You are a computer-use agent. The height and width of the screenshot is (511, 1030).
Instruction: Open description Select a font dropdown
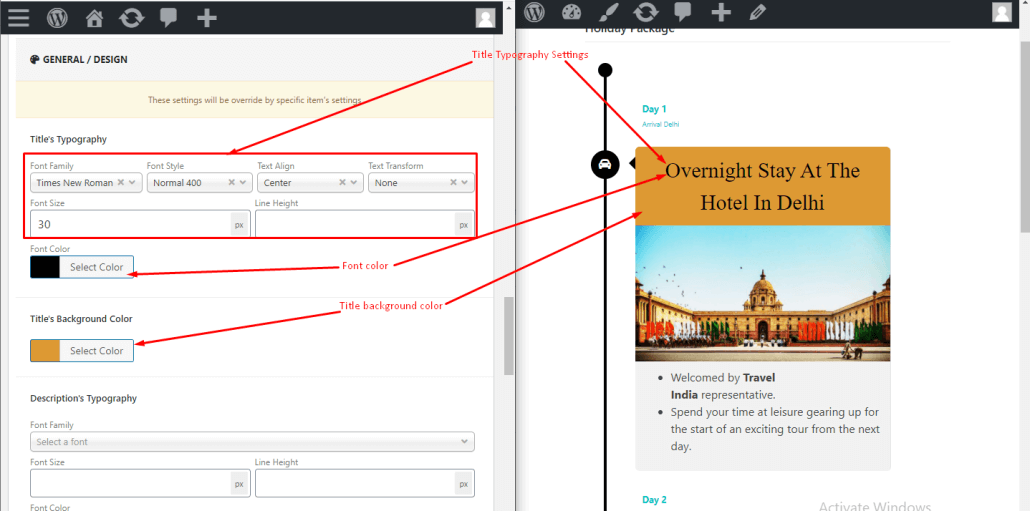point(252,441)
